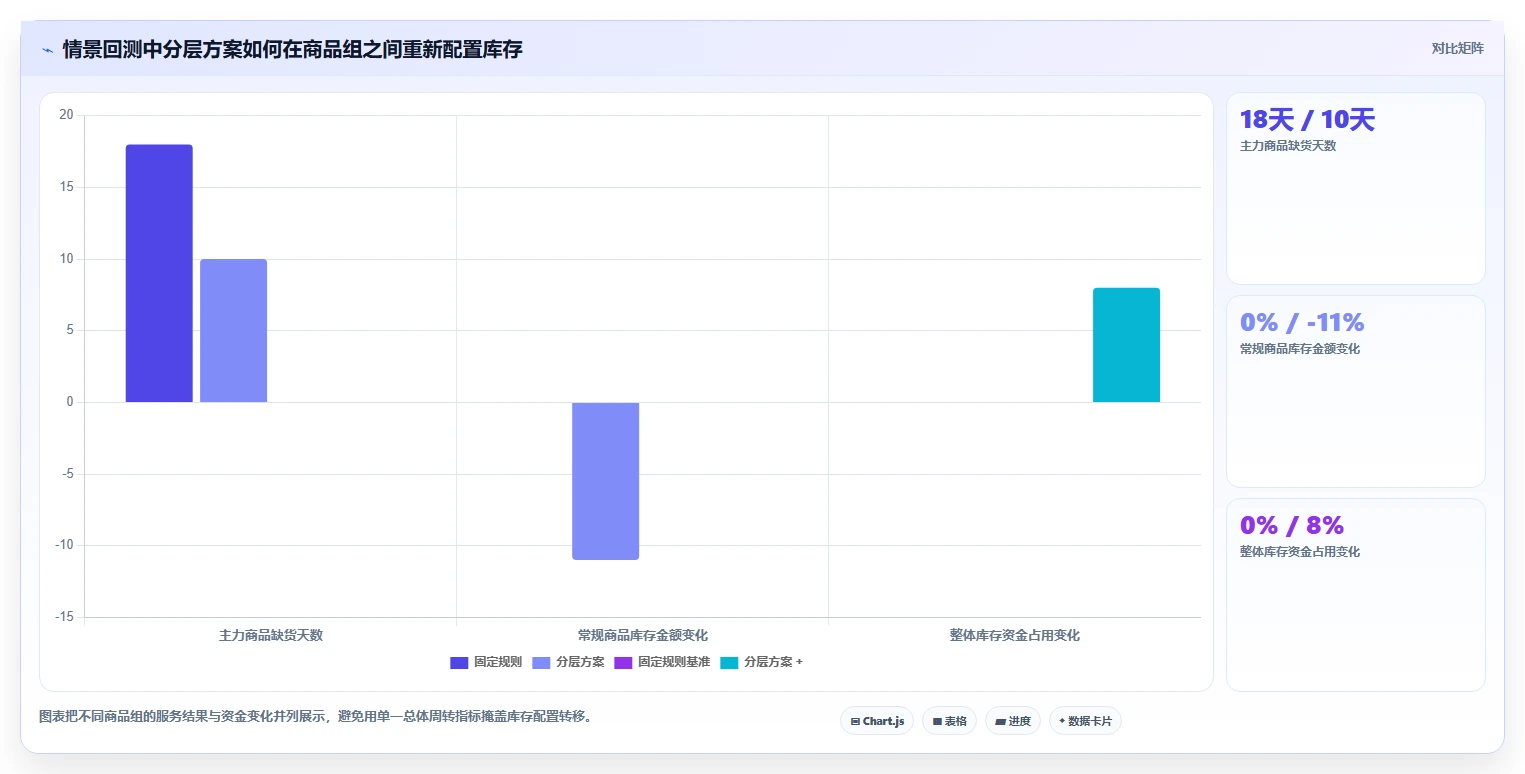Click the 整体库存资金占用变化 card caption
The width and height of the screenshot is (1525, 774).
click(x=1300, y=552)
